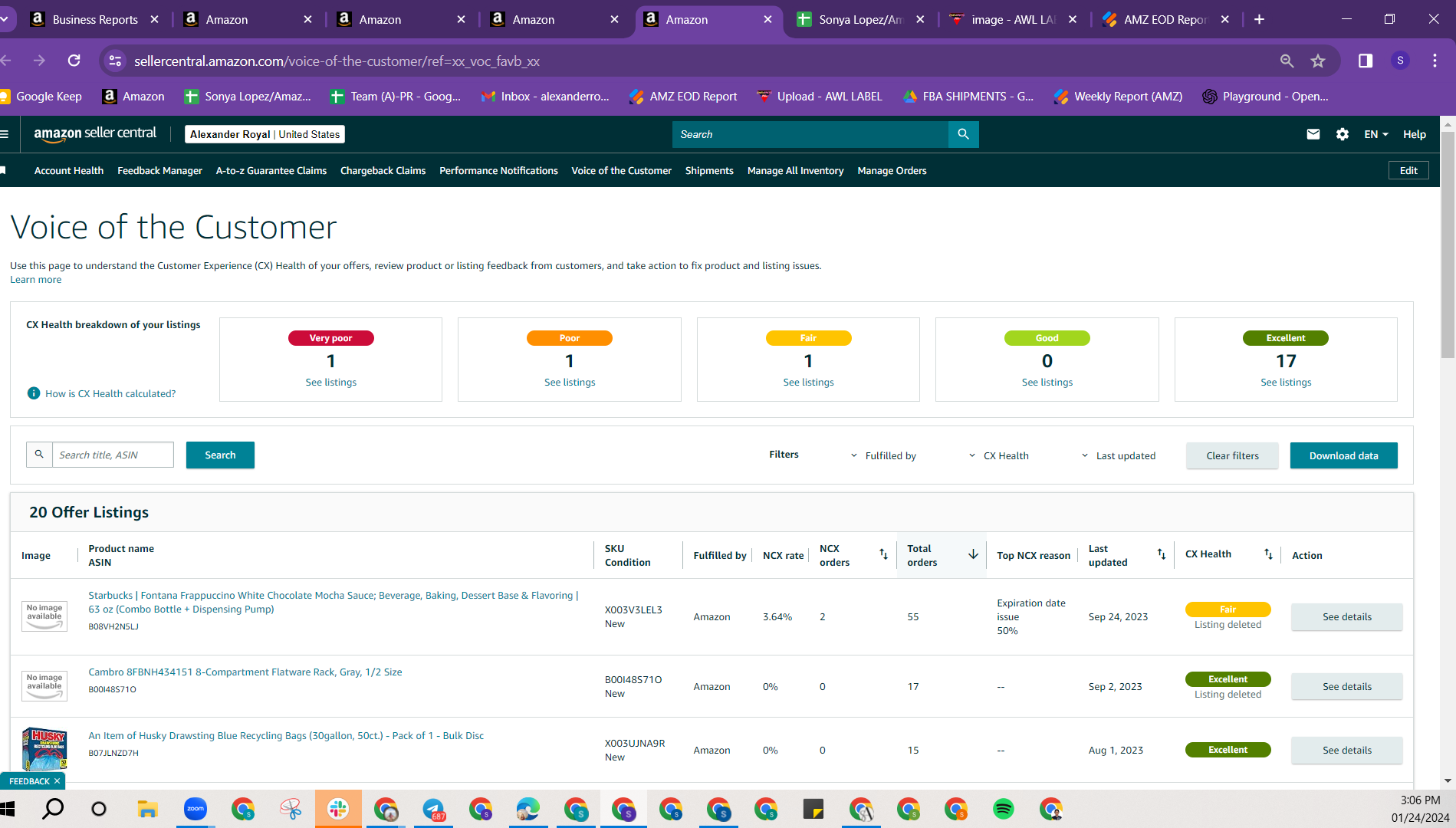Open Slack from the taskbar
The image size is (1456, 828).
click(x=338, y=809)
